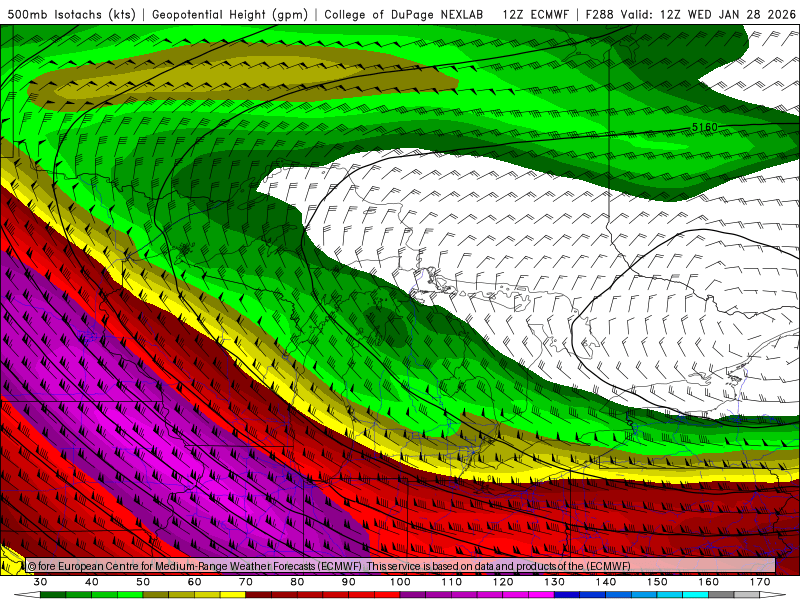The height and width of the screenshot is (600, 800).
Task: Click the 70 knot legend label
Action: [x=246, y=582]
